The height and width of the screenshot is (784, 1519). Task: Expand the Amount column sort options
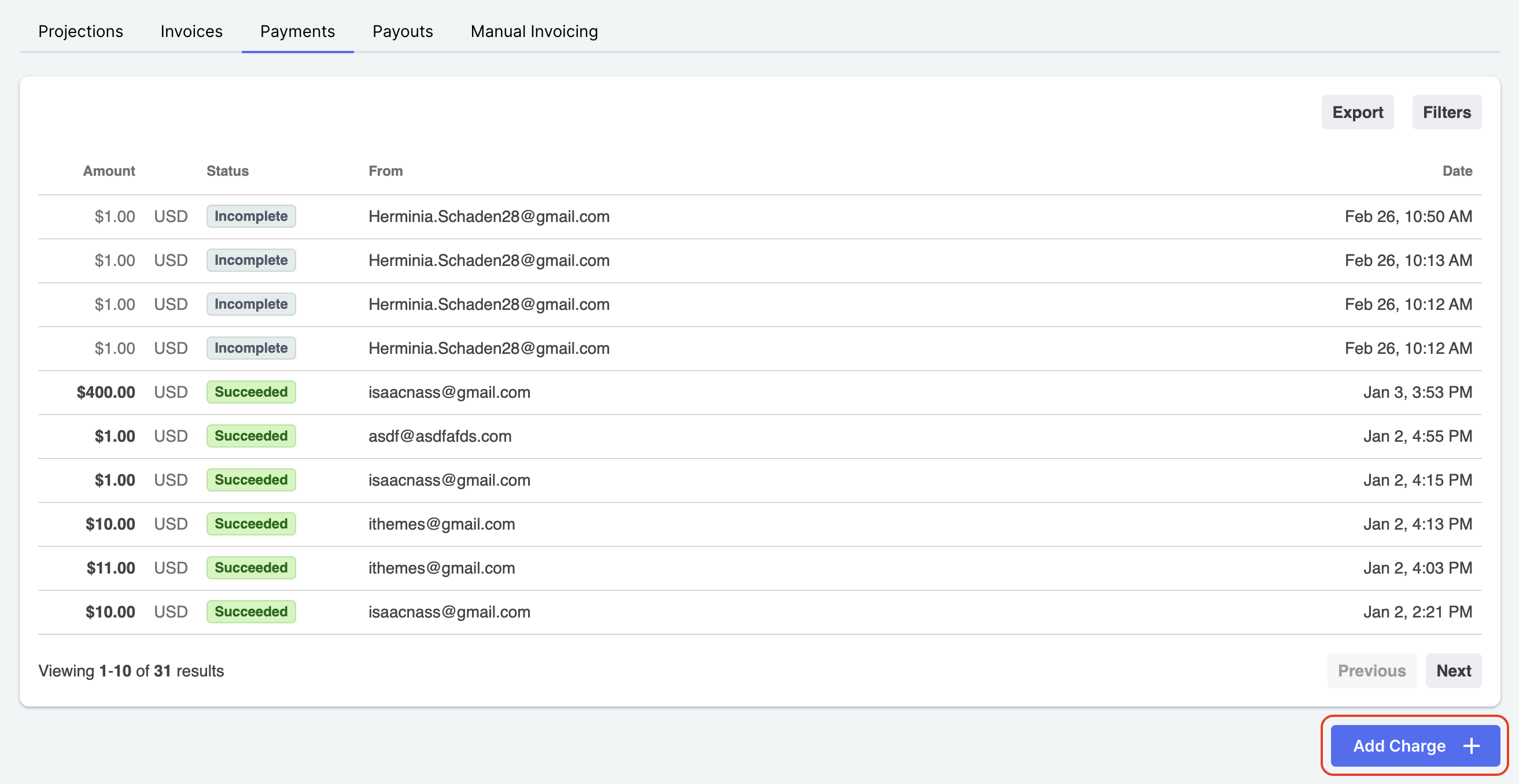click(x=109, y=171)
